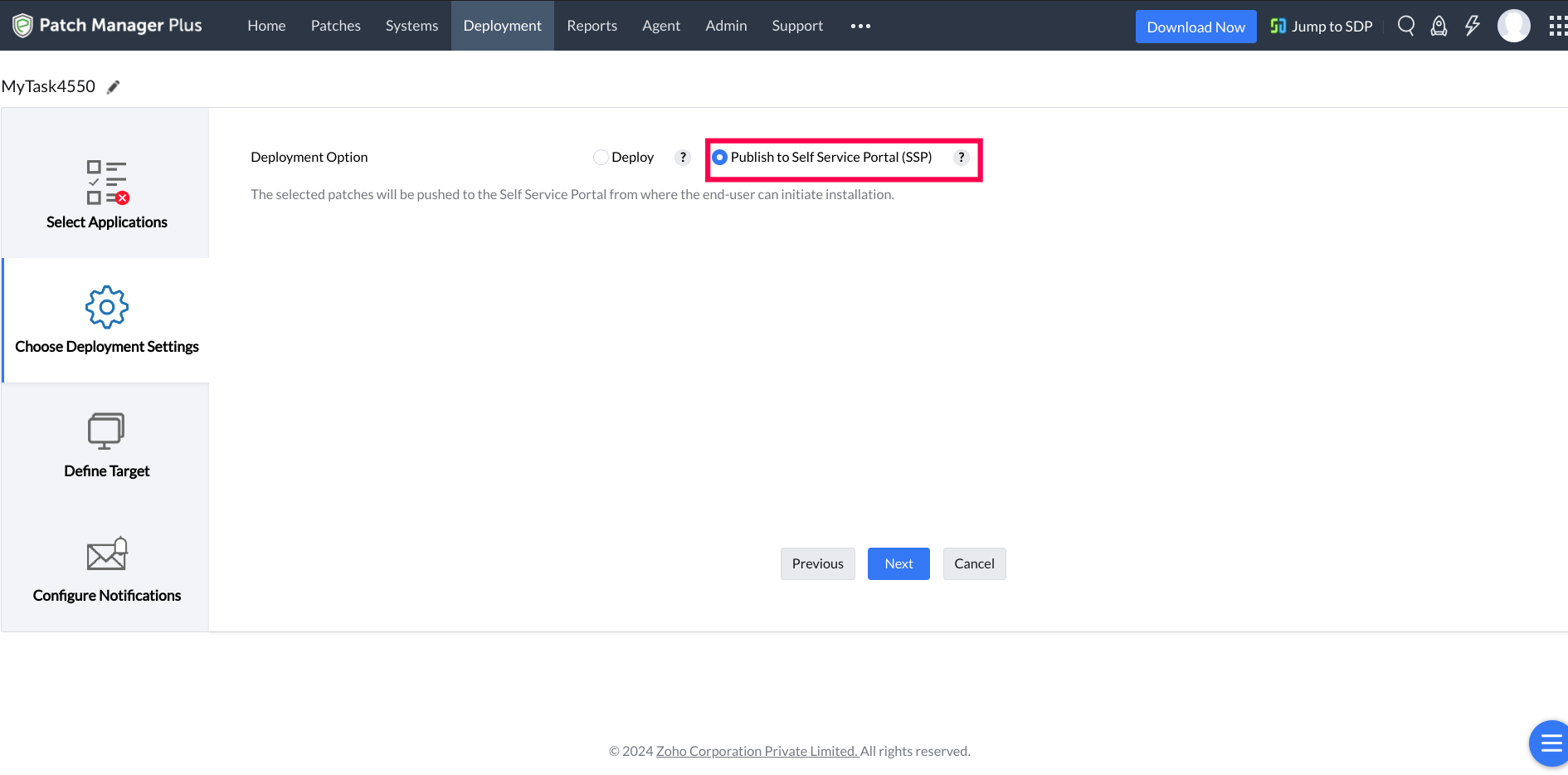This screenshot has height=775, width=1568.
Task: Click the Deployment Option label
Action: coord(309,158)
